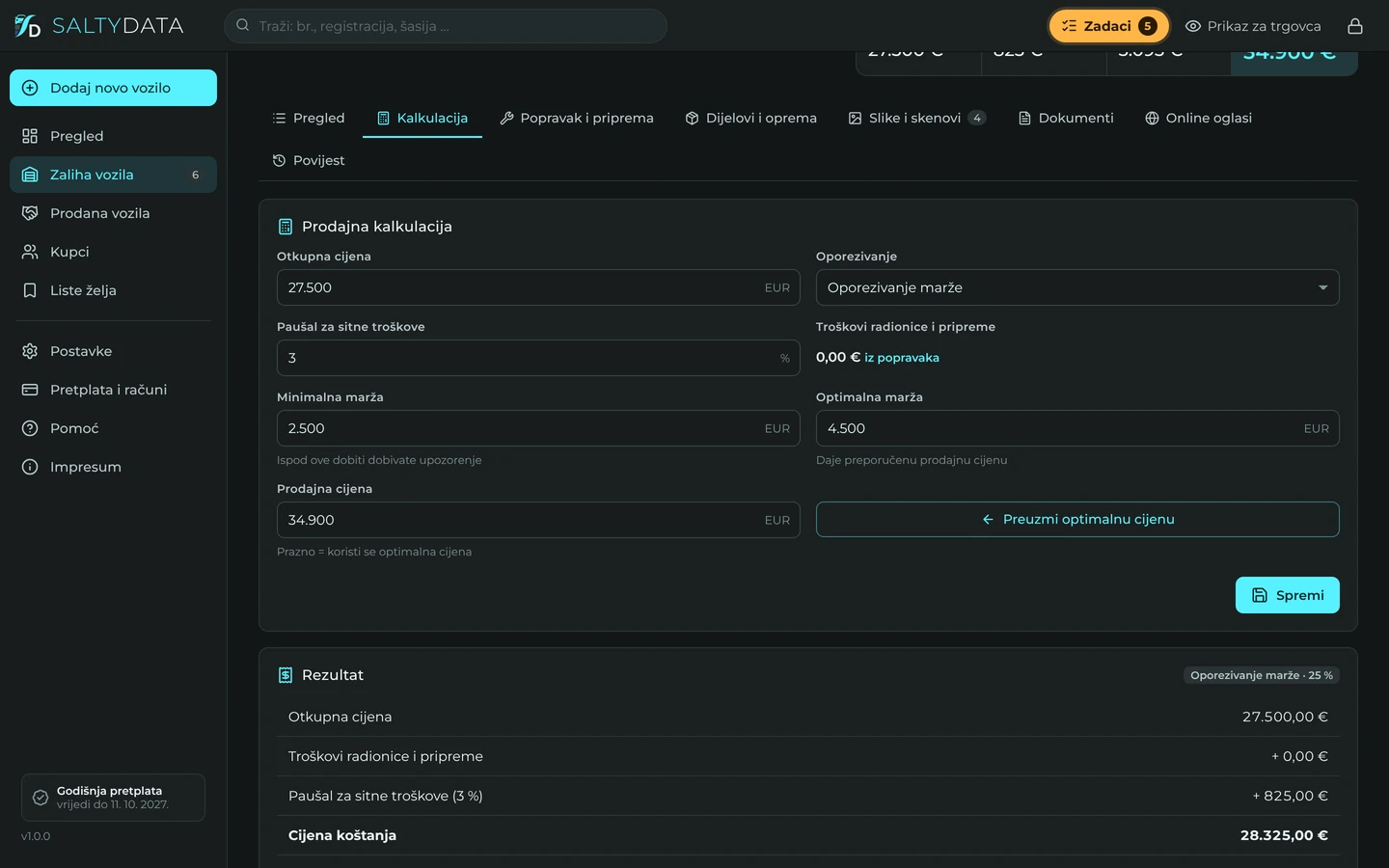Open Pretplata i računi page
The width and height of the screenshot is (1389, 868).
point(113,390)
